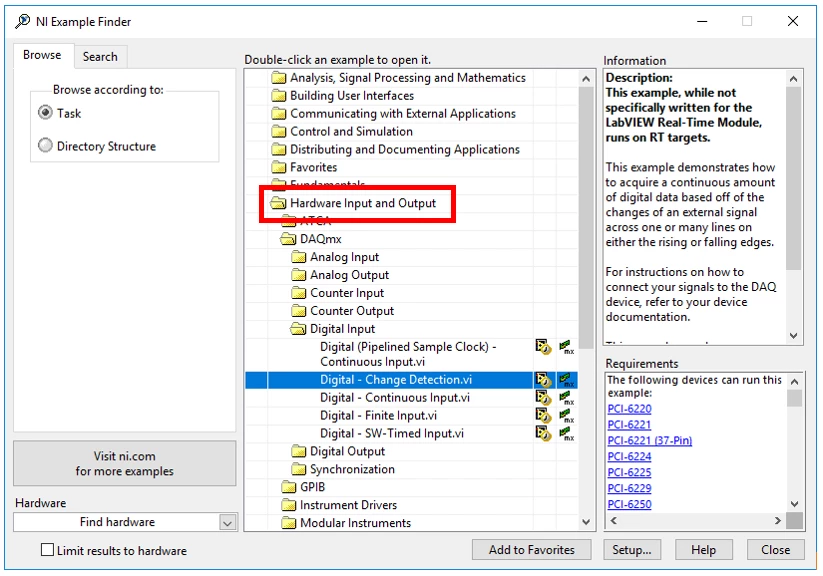Select Digital - Change Detection.vi example
823x576 pixels.
coord(411,380)
